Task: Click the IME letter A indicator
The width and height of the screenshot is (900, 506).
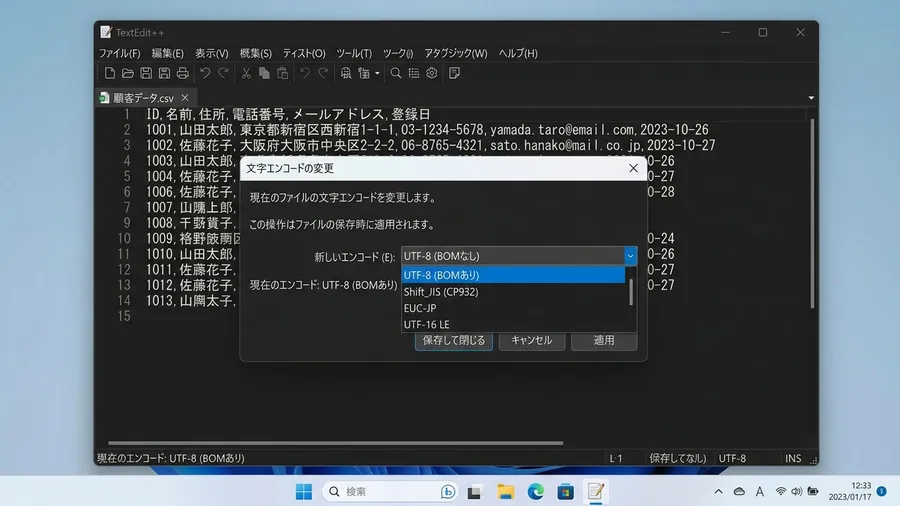Action: click(759, 492)
